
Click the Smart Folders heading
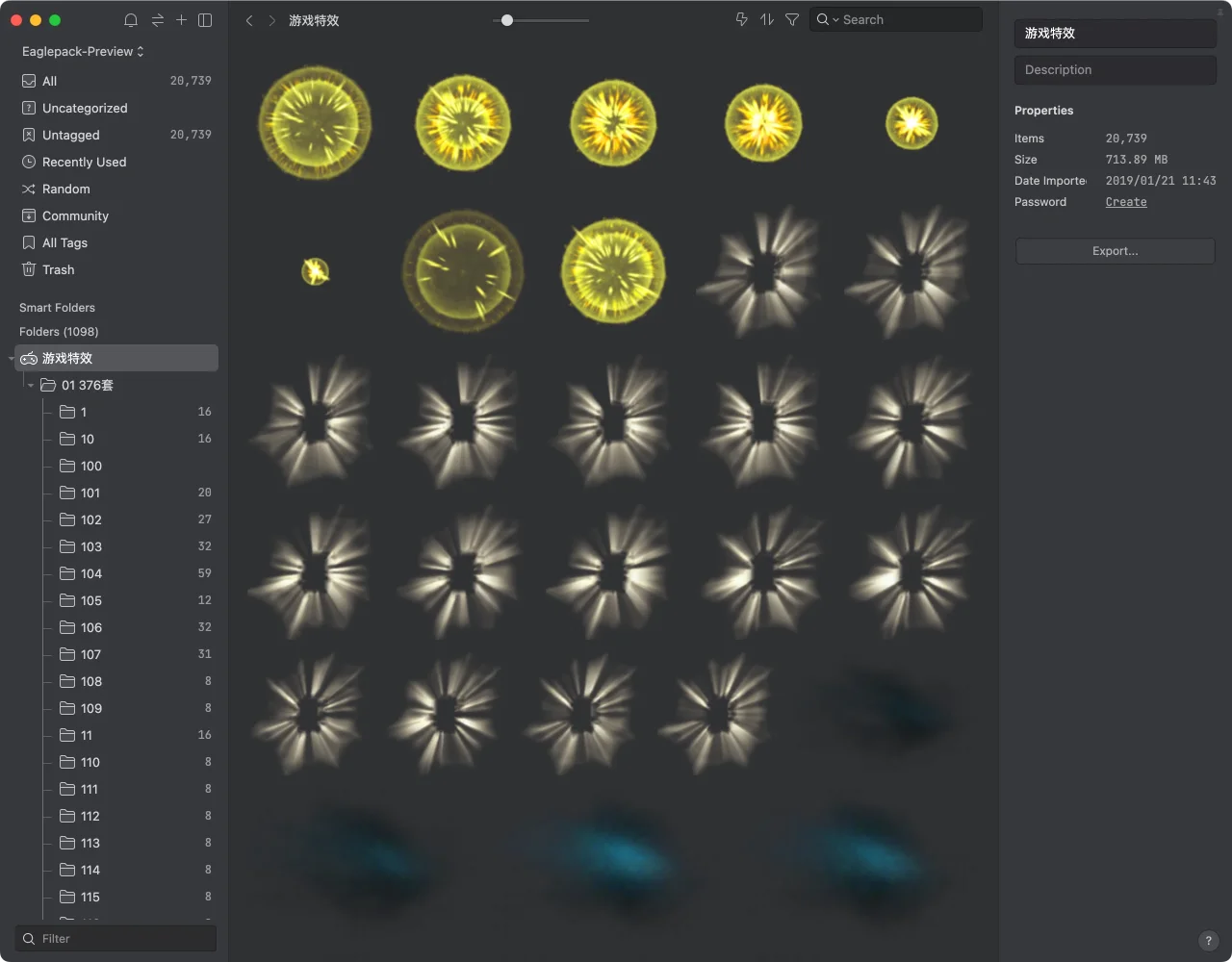click(x=57, y=308)
